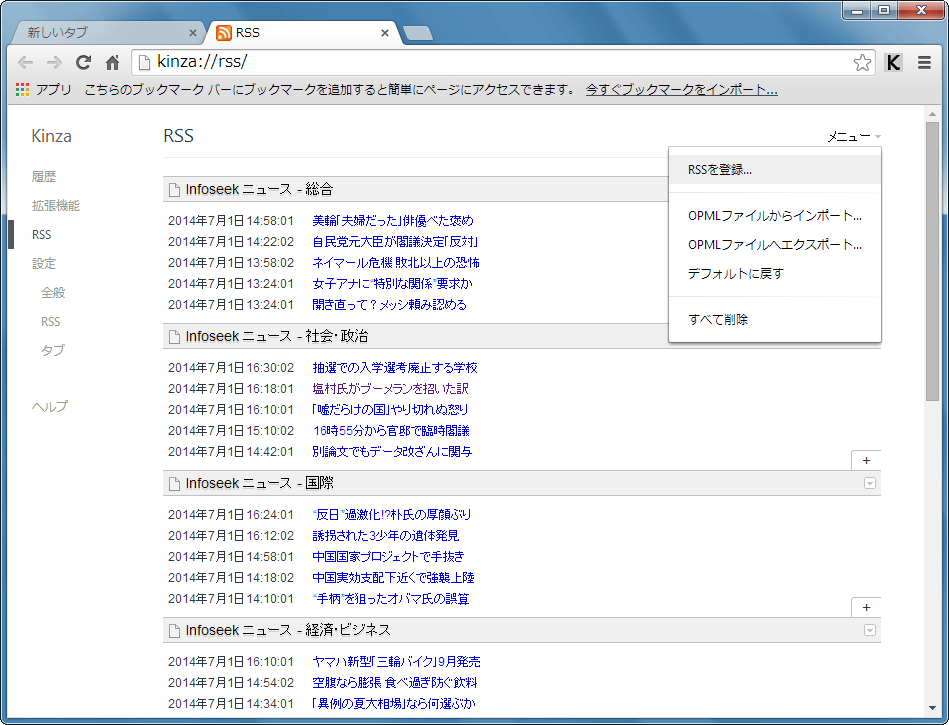This screenshot has width=949, height=725.
Task: Click the plus button under 社会・政治 feed
Action: 865,460
